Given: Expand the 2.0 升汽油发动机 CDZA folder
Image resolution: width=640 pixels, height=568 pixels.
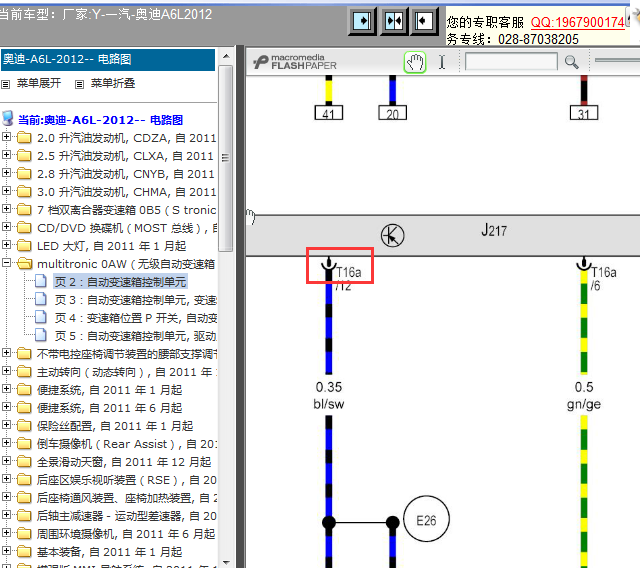Looking at the screenshot, I should click(6, 137).
